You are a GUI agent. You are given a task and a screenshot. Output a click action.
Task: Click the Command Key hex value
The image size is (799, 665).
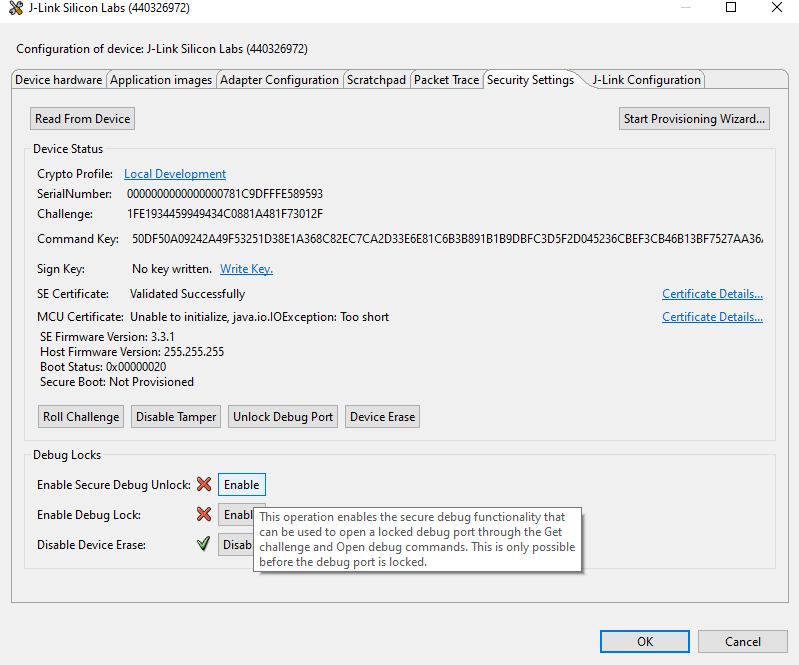coord(447,239)
